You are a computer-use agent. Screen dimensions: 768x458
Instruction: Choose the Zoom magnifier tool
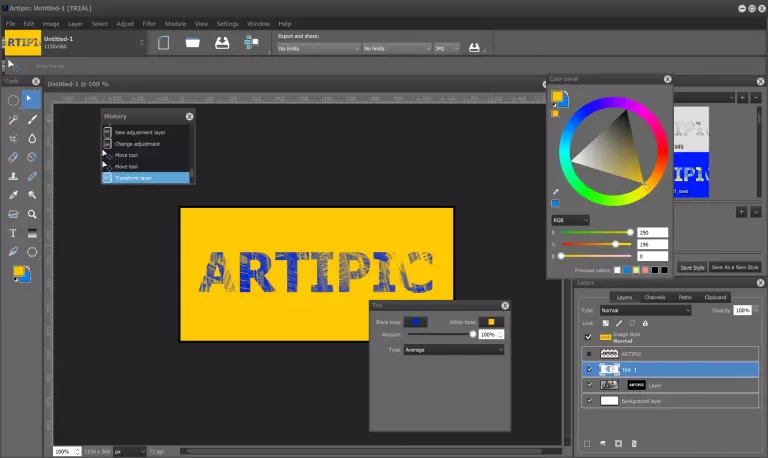pyautogui.click(x=32, y=214)
